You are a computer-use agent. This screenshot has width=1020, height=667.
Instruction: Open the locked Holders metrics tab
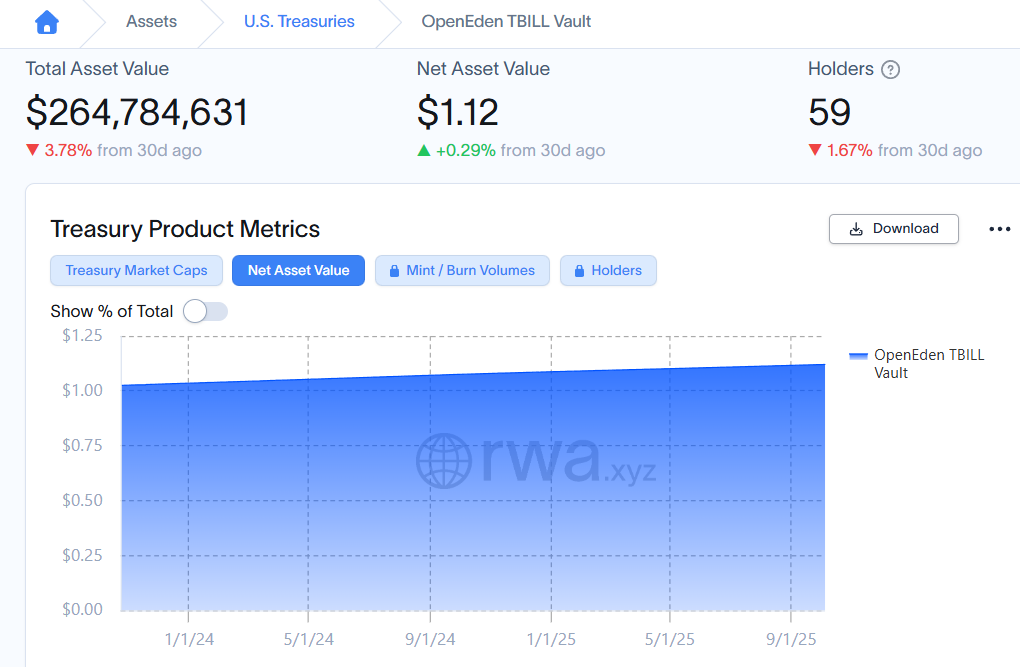point(608,270)
